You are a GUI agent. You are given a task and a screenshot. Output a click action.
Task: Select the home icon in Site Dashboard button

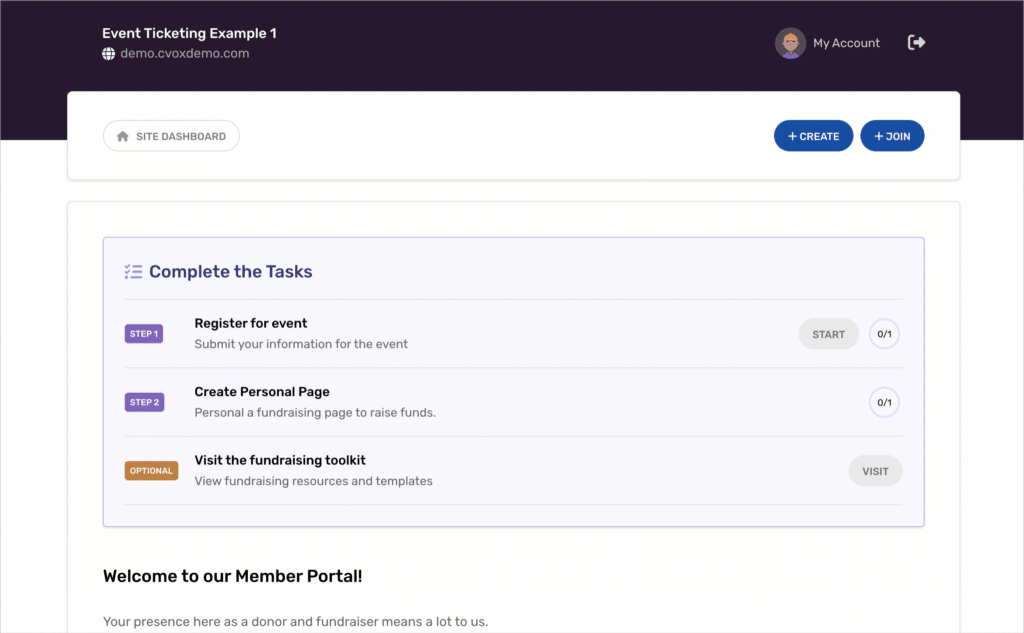121,135
